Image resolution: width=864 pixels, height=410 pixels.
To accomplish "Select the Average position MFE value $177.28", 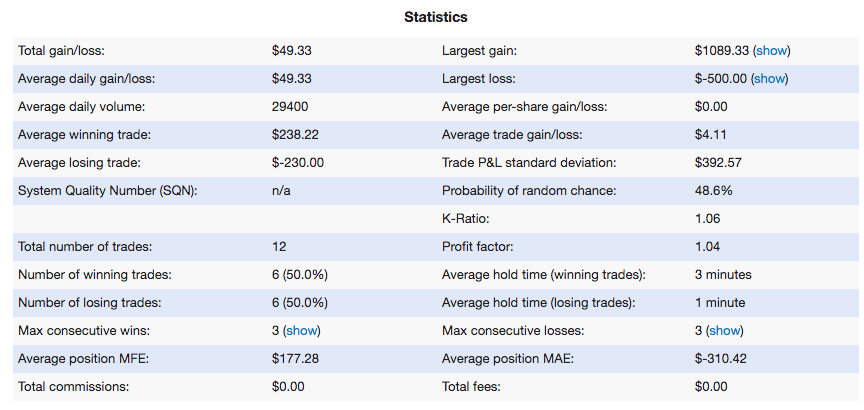I will click(x=295, y=359).
